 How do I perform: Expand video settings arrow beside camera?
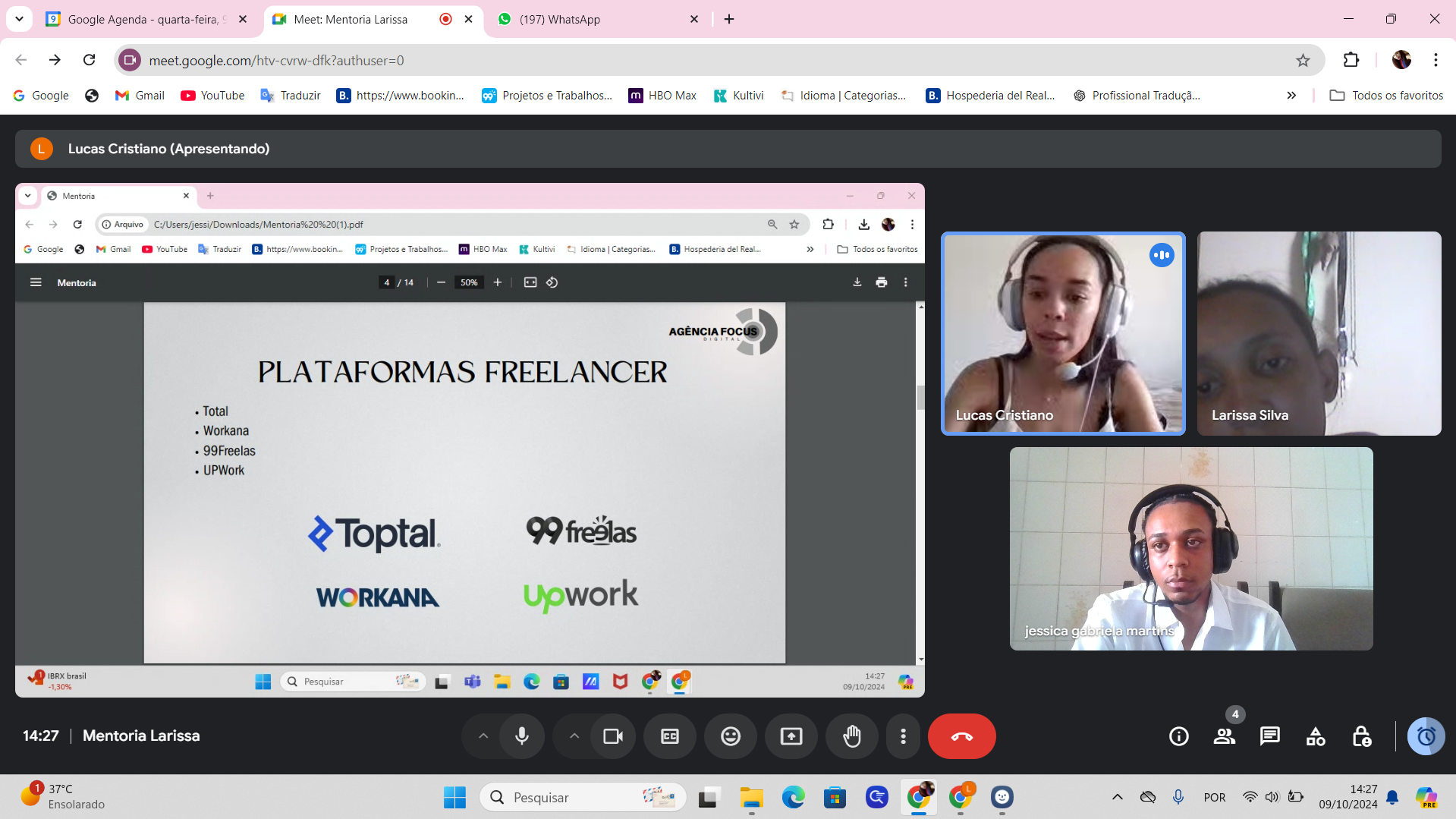[574, 736]
